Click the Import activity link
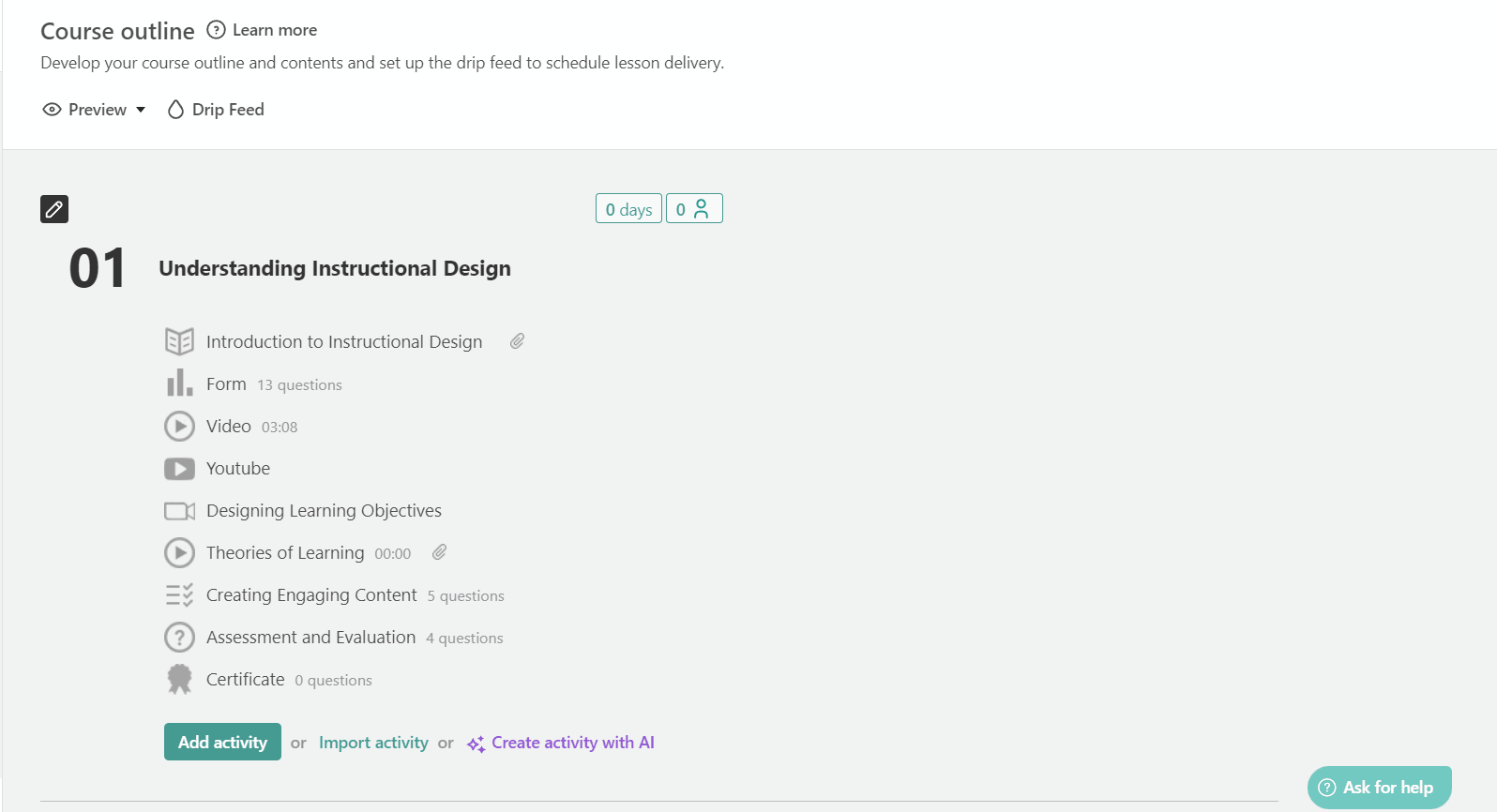Viewport: 1497px width, 812px height. coord(373,743)
